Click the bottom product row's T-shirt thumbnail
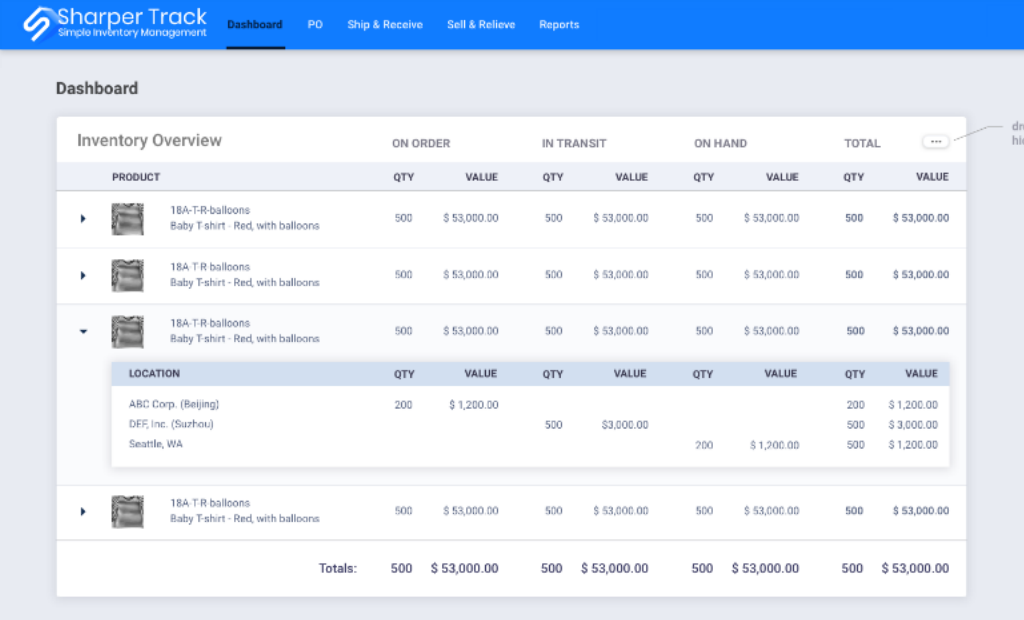Viewport: 1024px width, 620px height. click(127, 511)
